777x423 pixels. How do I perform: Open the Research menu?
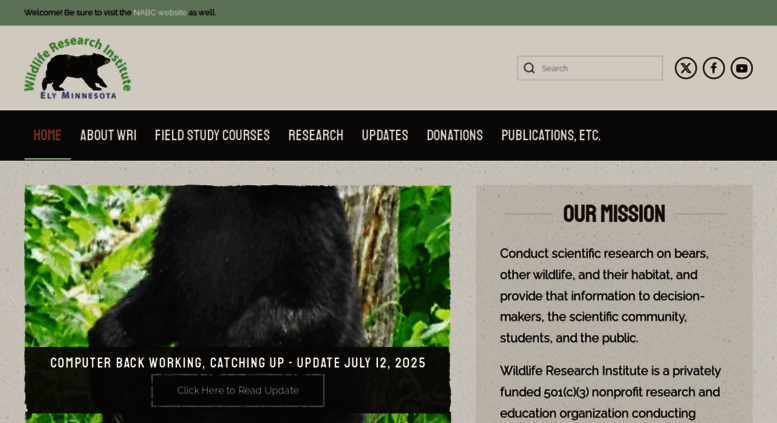point(316,135)
